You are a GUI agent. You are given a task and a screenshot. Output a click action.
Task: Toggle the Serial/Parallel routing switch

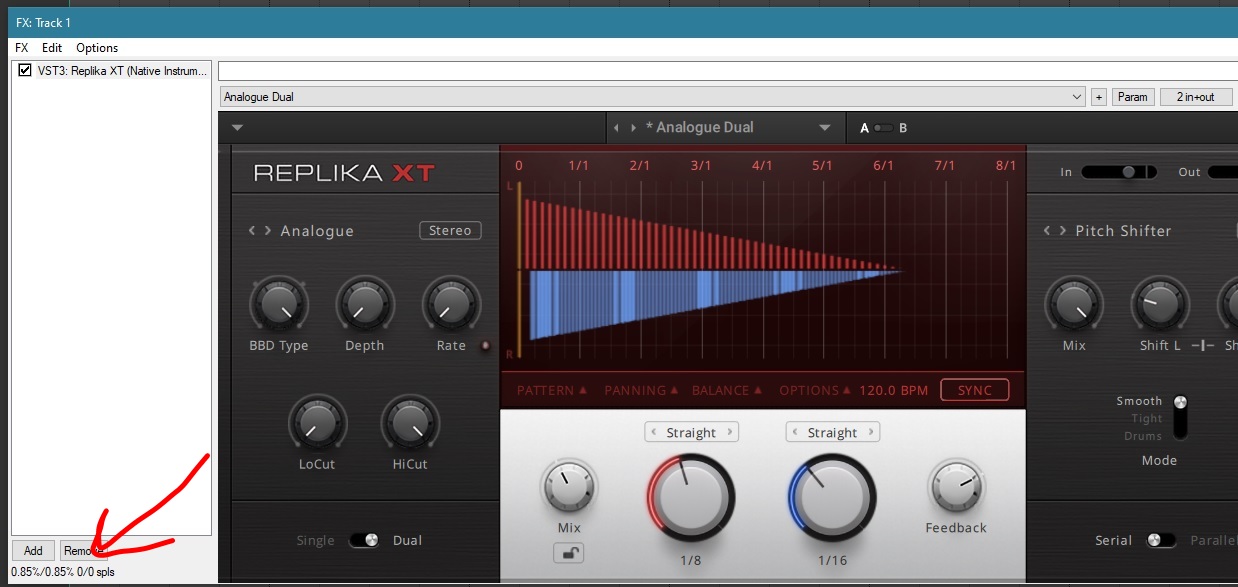[1161, 540]
